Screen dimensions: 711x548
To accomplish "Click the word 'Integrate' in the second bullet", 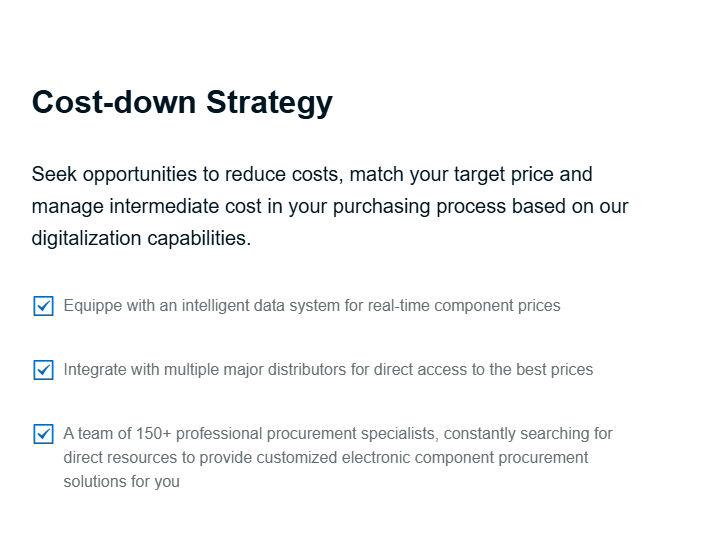I will [x=95, y=369].
